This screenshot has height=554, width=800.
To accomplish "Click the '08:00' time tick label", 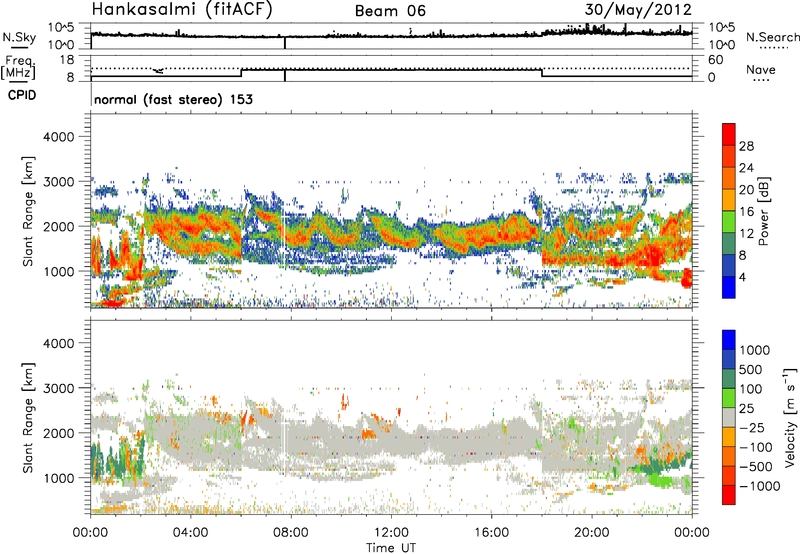I will click(291, 533).
